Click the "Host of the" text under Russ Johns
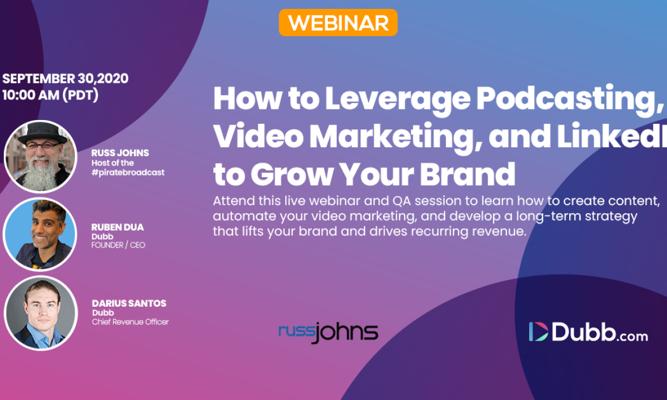 point(112,163)
